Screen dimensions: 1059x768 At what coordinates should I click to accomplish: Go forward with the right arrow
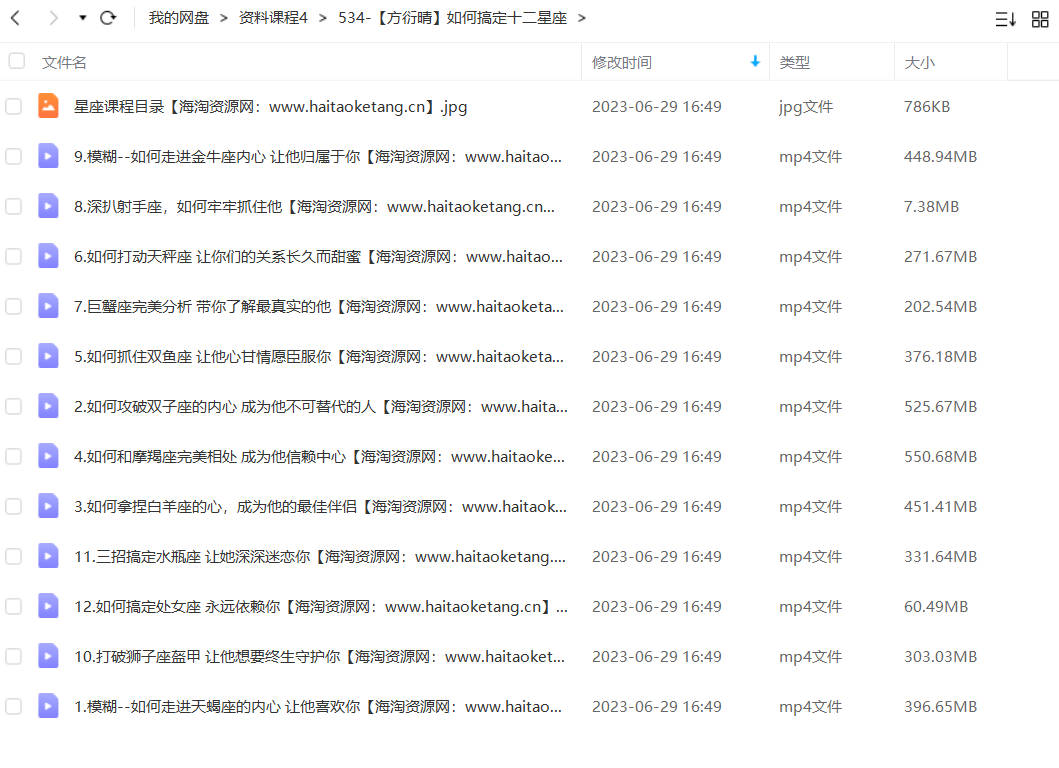(53, 18)
